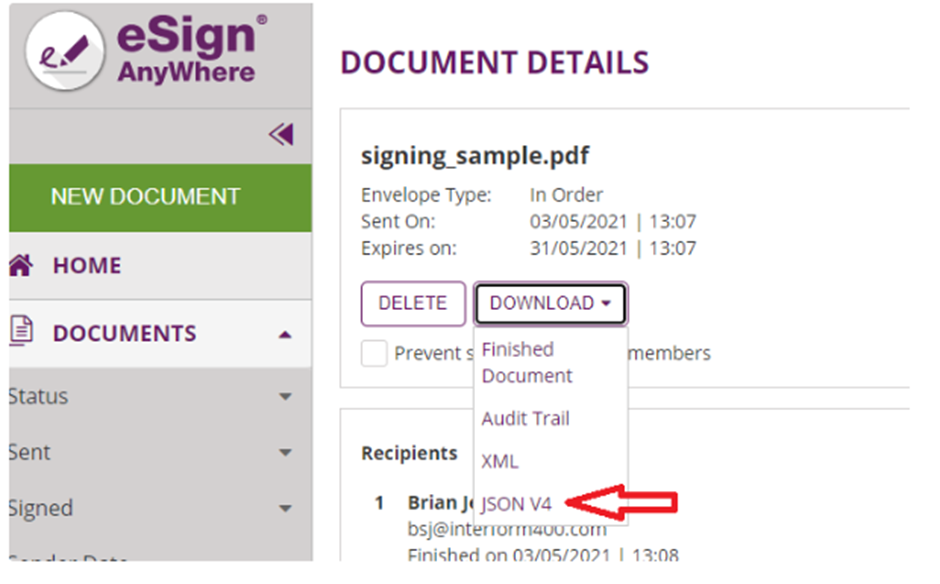Collapse the sidebar with double-chevron icon
This screenshot has width=940, height=584.
pyautogui.click(x=281, y=134)
